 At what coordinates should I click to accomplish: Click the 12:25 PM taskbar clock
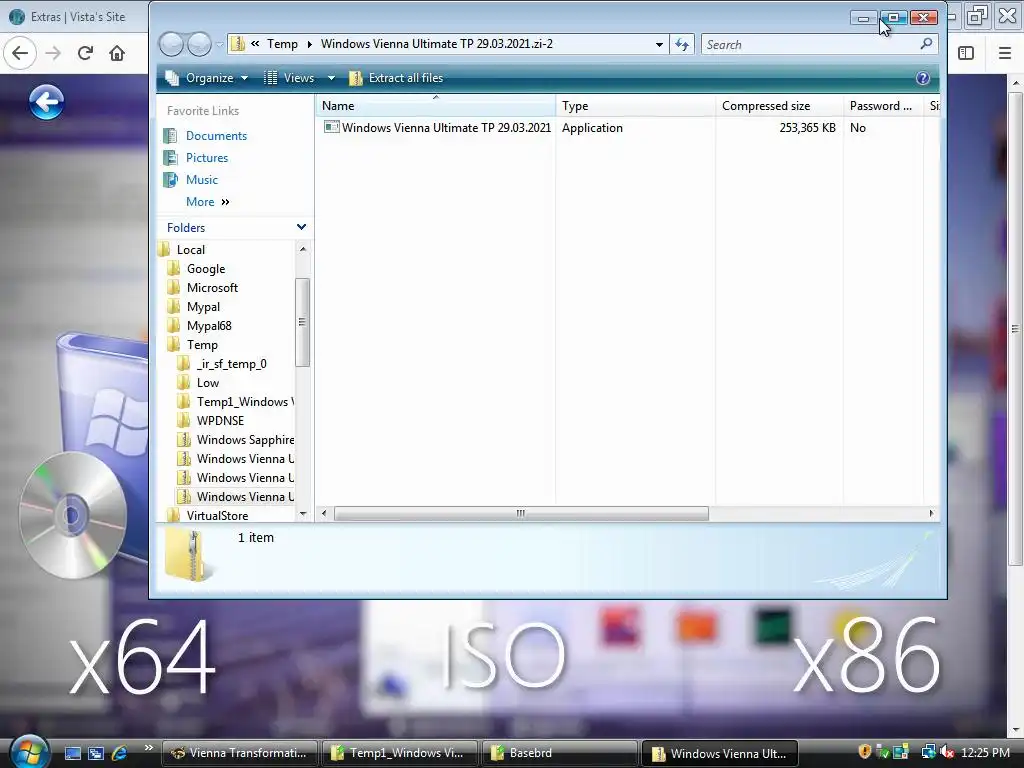[x=985, y=753]
